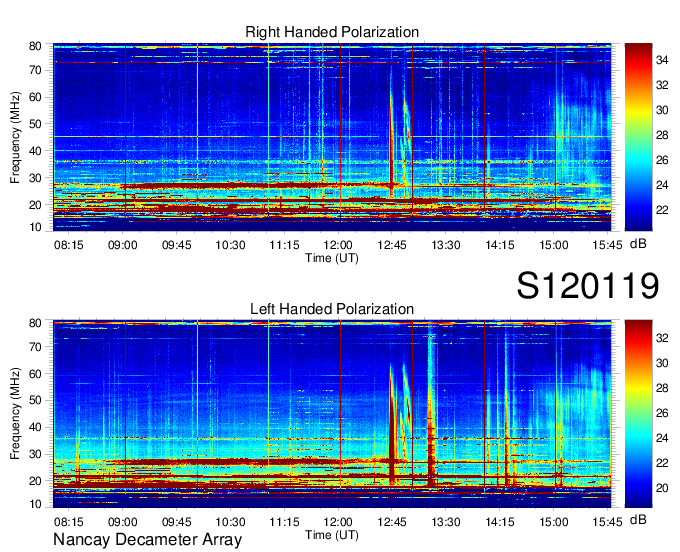Click 14:15 time tick on Left Handed plot
Image resolution: width=680 pixels, height=552 pixels.
point(500,522)
